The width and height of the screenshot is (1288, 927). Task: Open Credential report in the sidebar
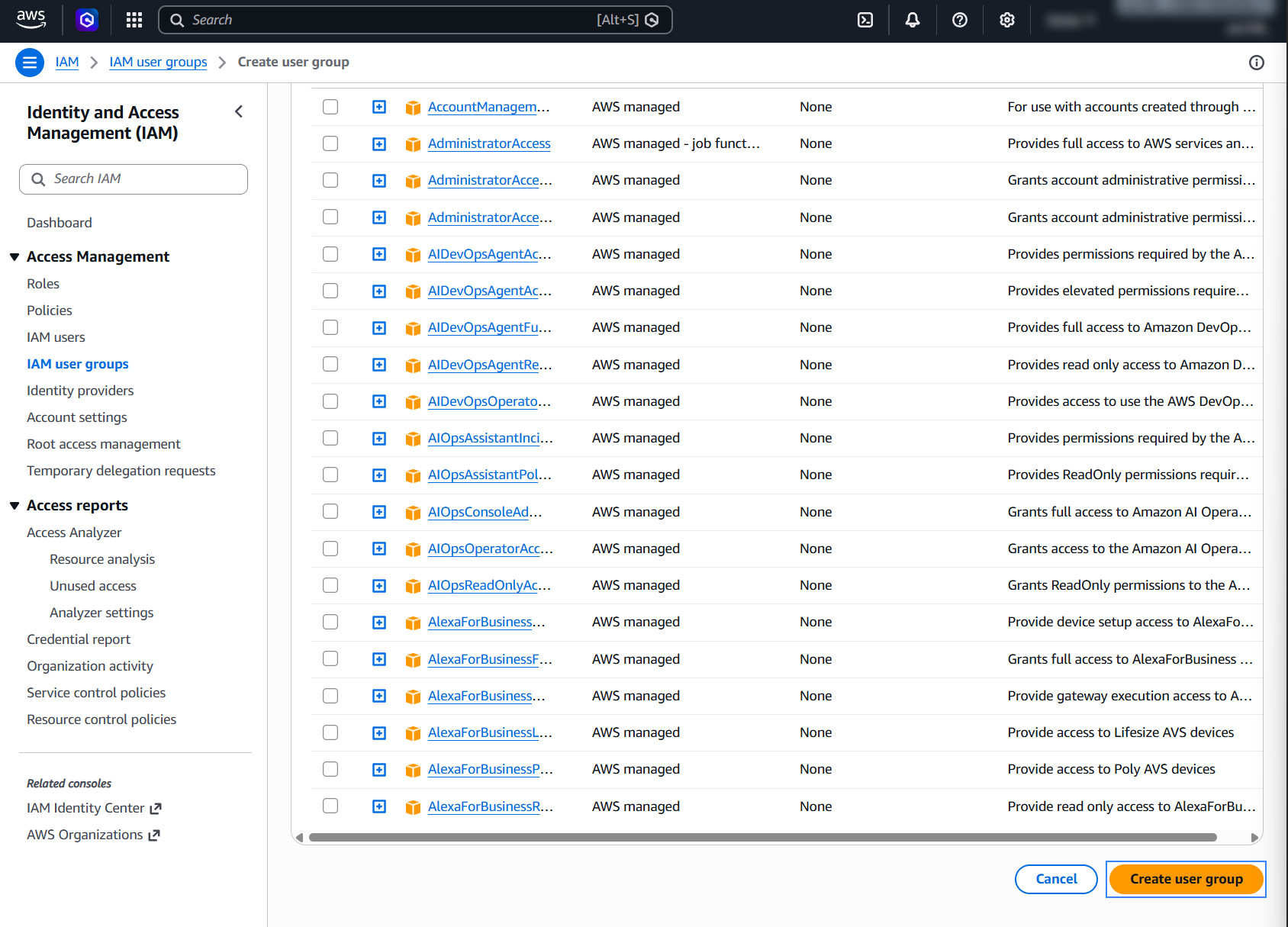(79, 639)
